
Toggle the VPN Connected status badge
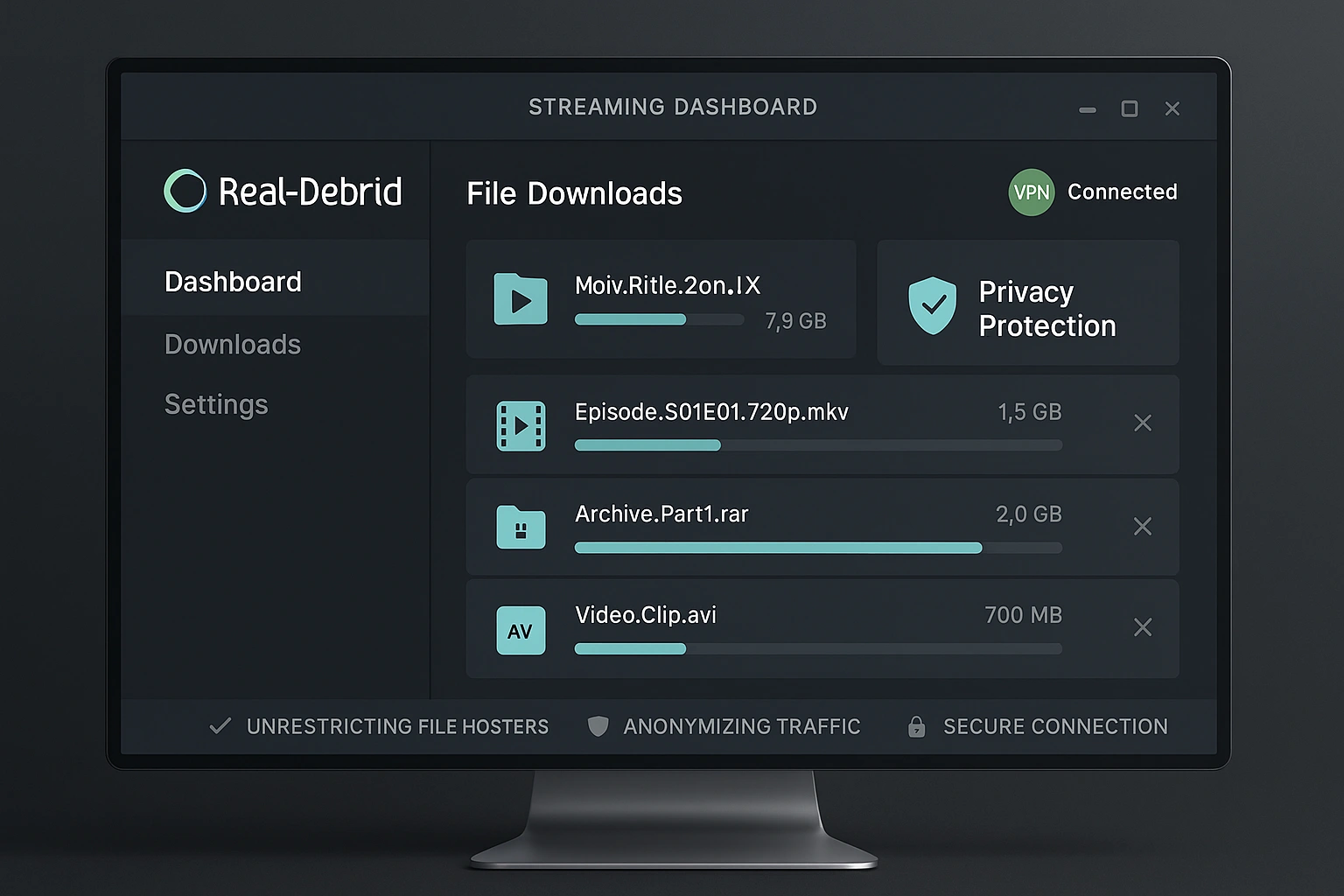(1032, 192)
